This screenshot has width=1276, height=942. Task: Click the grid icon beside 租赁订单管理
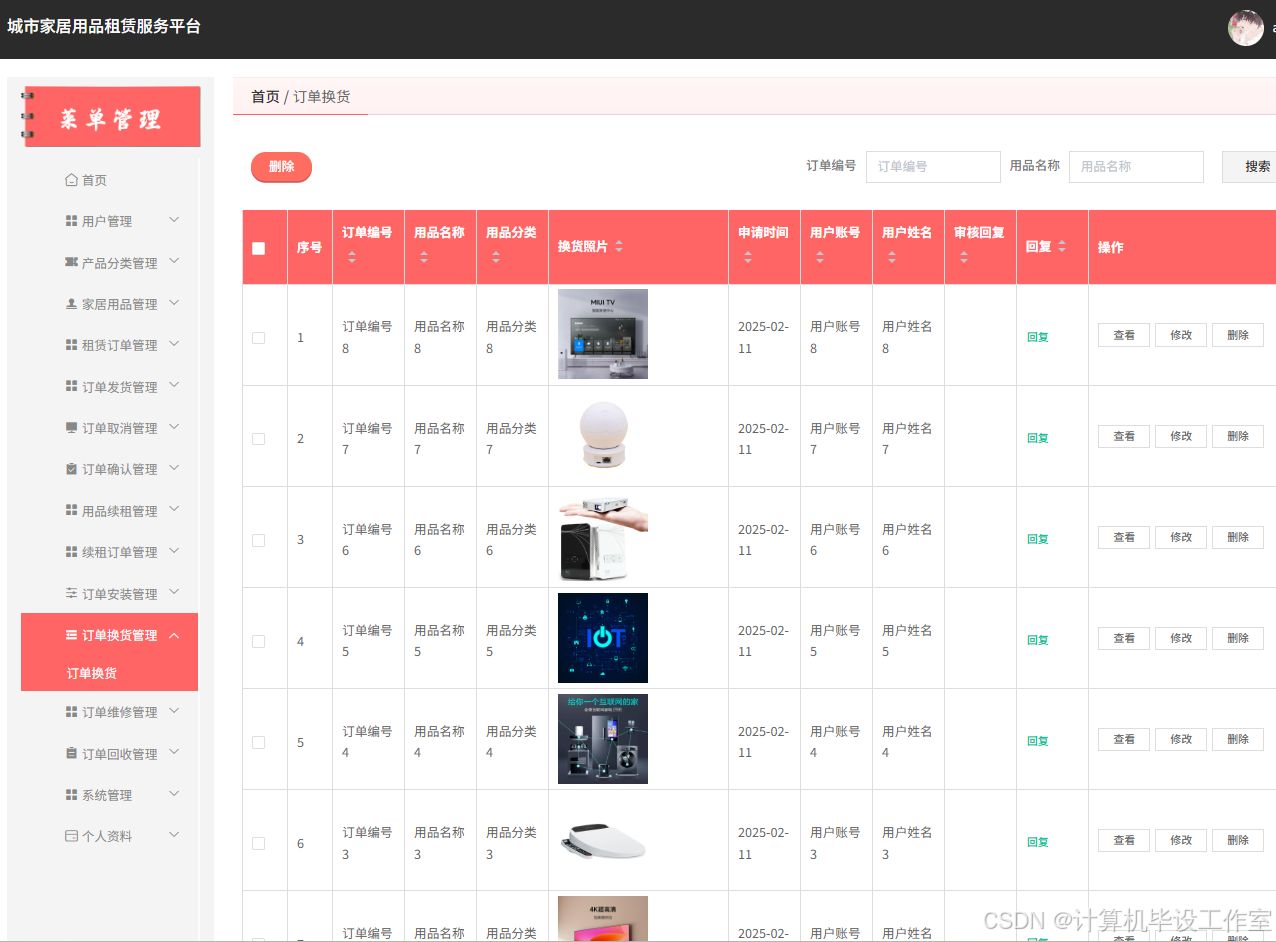click(71, 345)
